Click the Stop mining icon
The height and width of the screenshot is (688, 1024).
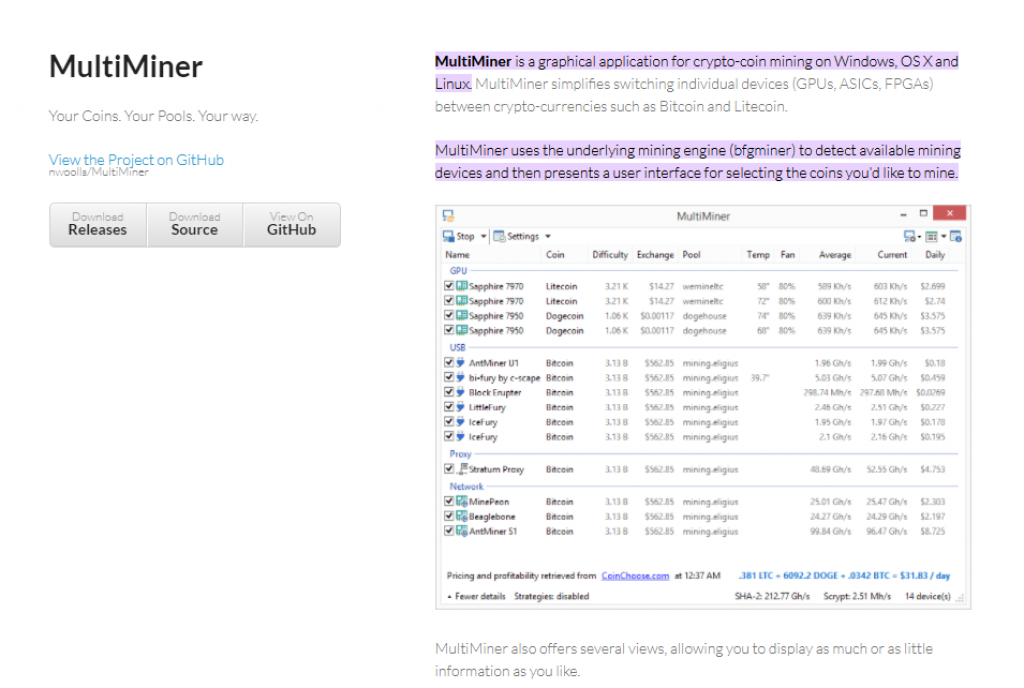click(448, 236)
